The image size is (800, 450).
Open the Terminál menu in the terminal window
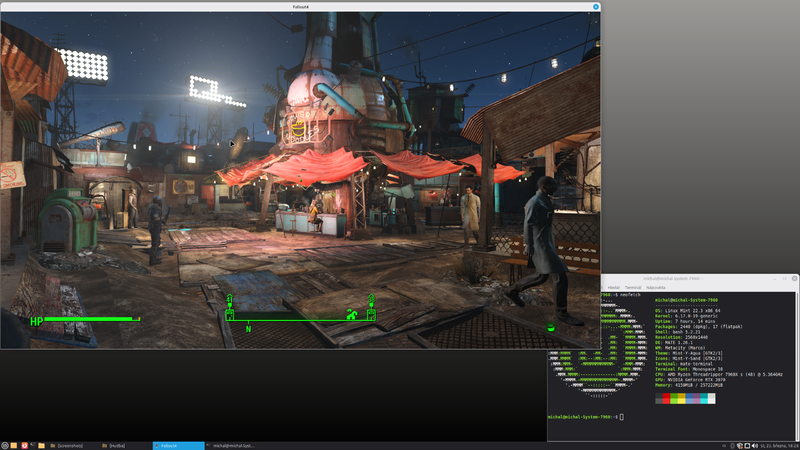(x=633, y=287)
